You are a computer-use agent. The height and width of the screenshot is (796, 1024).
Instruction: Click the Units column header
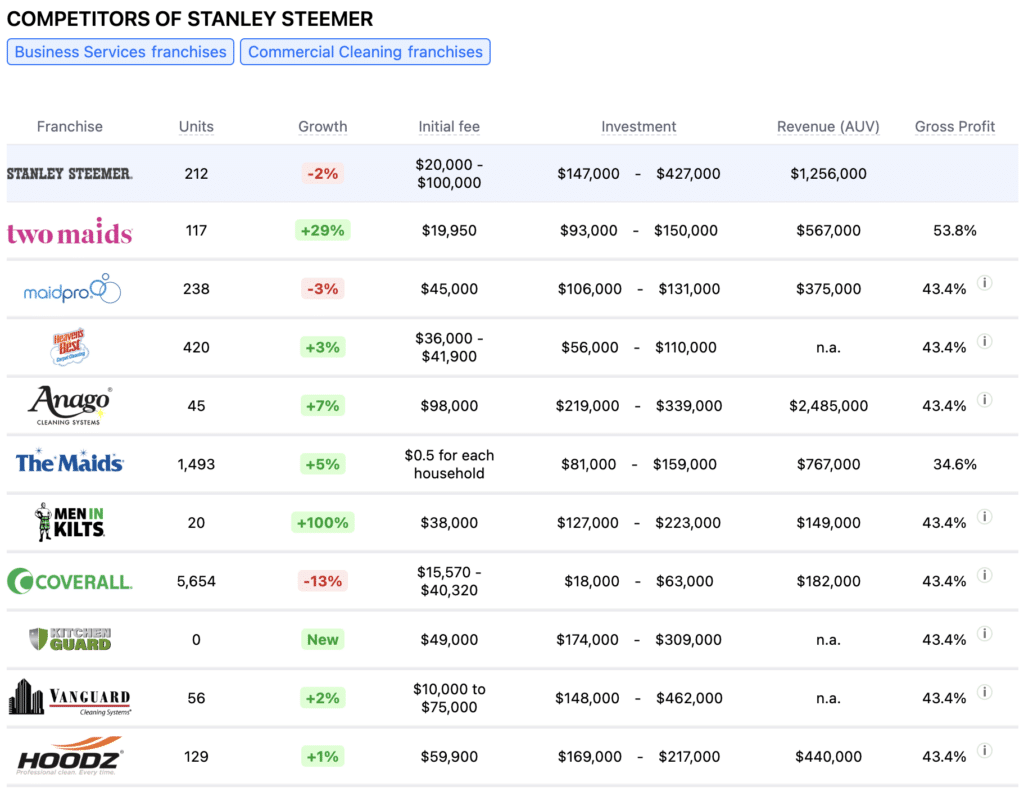(x=197, y=127)
